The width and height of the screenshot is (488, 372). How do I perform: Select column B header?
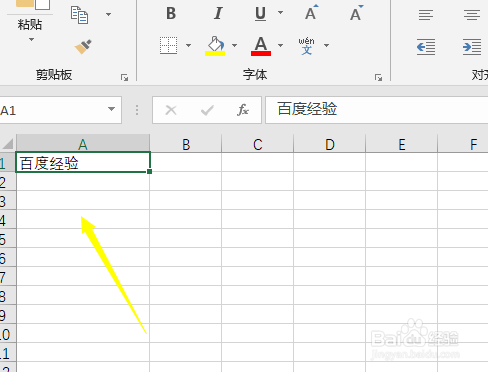click(x=186, y=144)
